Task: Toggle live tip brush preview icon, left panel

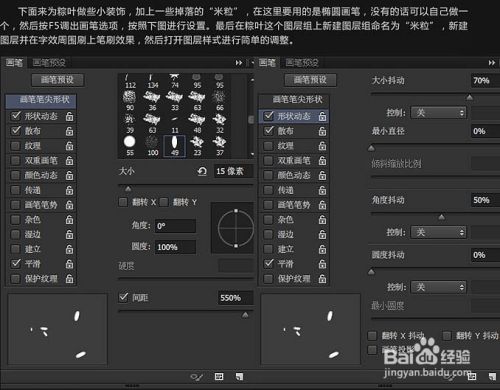Action: (196, 377)
